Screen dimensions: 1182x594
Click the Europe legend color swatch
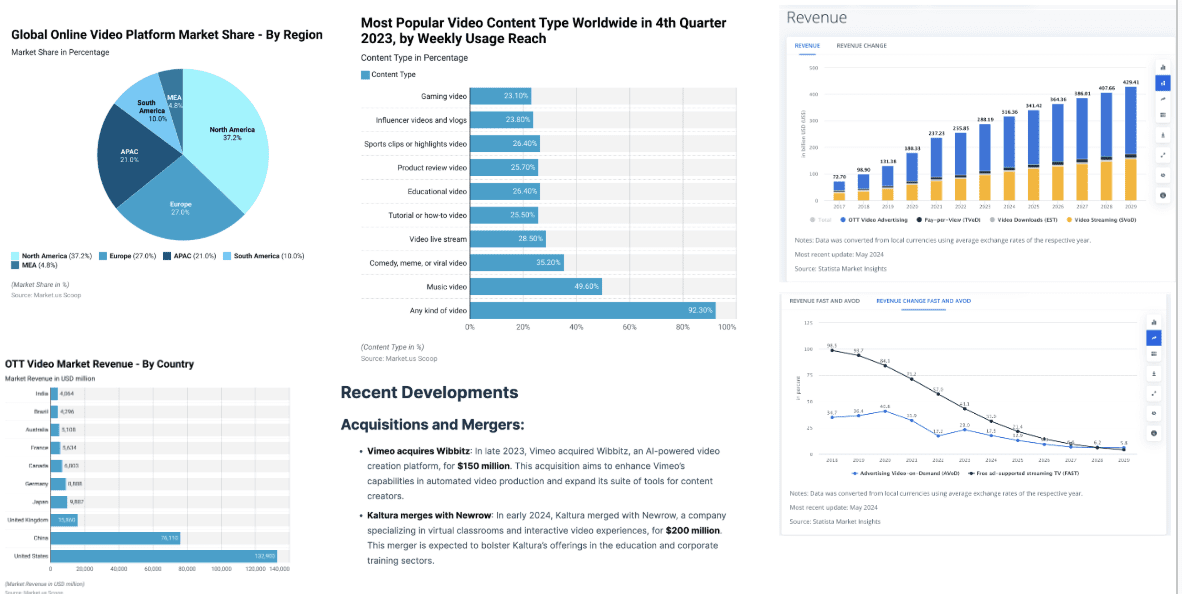[103, 257]
